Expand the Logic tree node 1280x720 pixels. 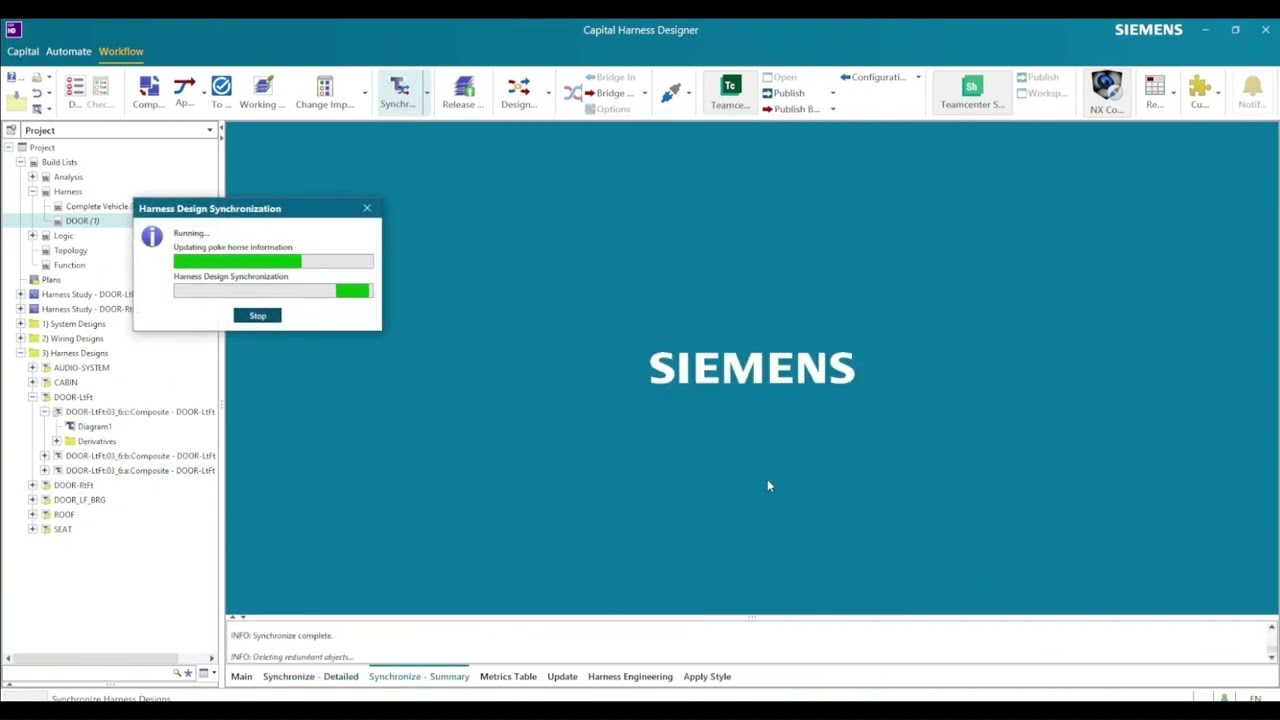click(x=32, y=236)
